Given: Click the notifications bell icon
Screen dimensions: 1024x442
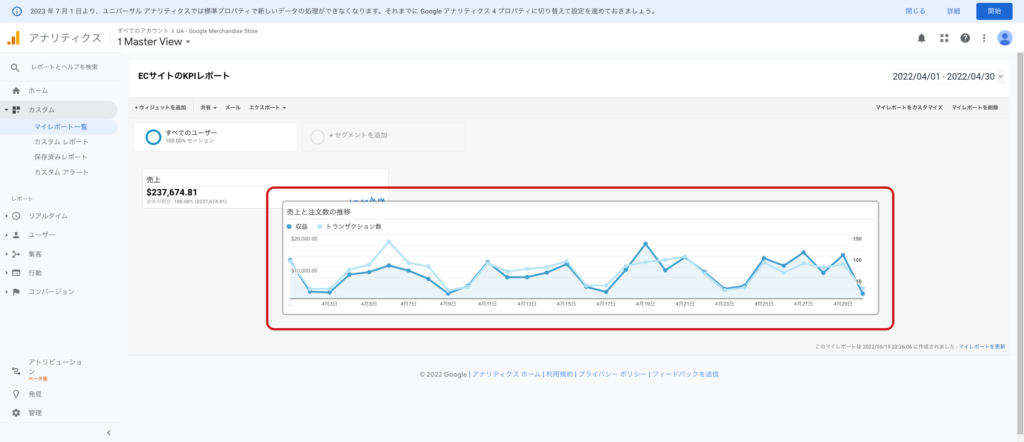Looking at the screenshot, I should [x=921, y=38].
